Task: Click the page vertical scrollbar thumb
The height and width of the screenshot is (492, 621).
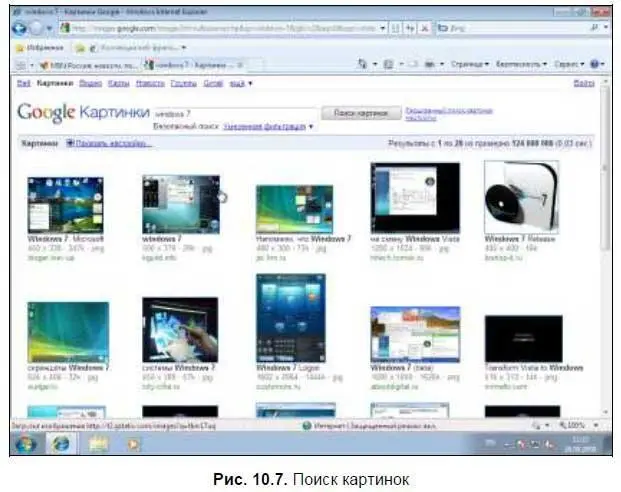Action: click(604, 168)
